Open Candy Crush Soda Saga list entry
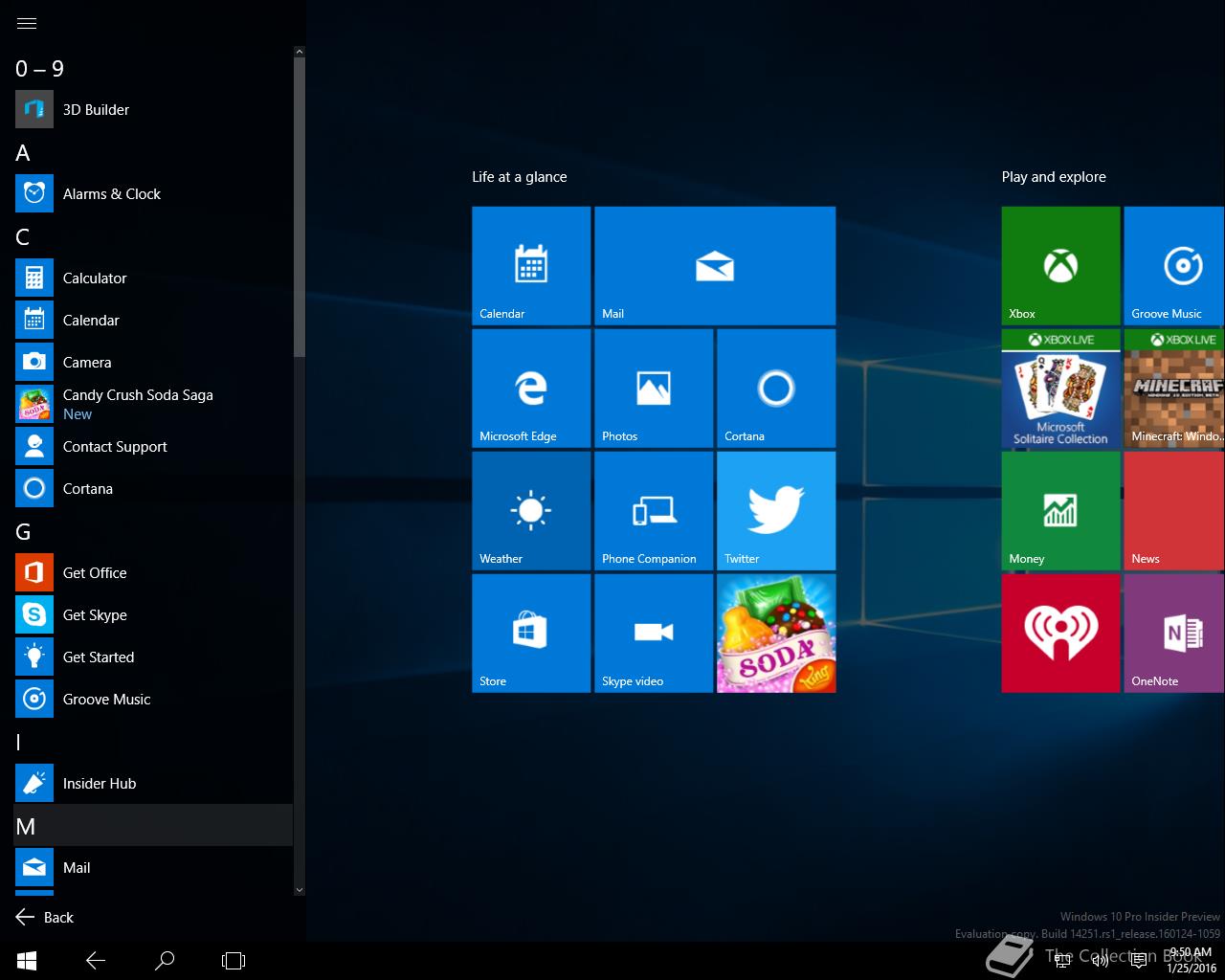 tap(153, 404)
